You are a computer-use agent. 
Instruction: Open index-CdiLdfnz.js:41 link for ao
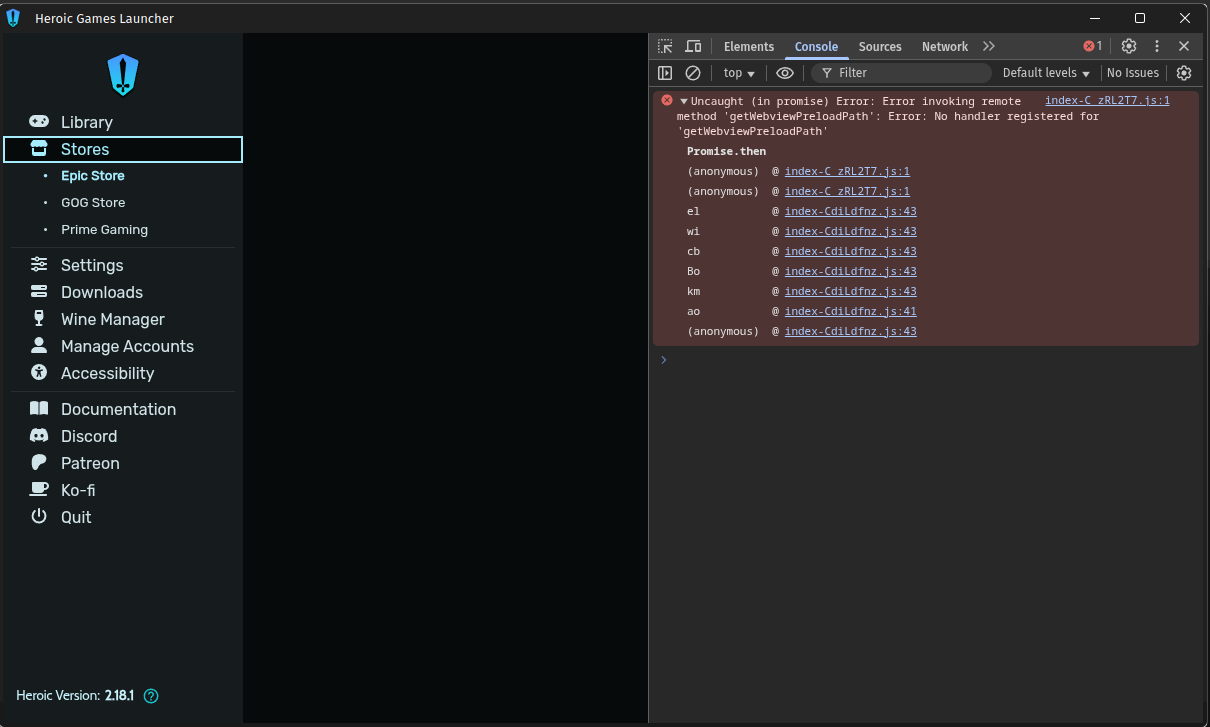pyautogui.click(x=850, y=311)
